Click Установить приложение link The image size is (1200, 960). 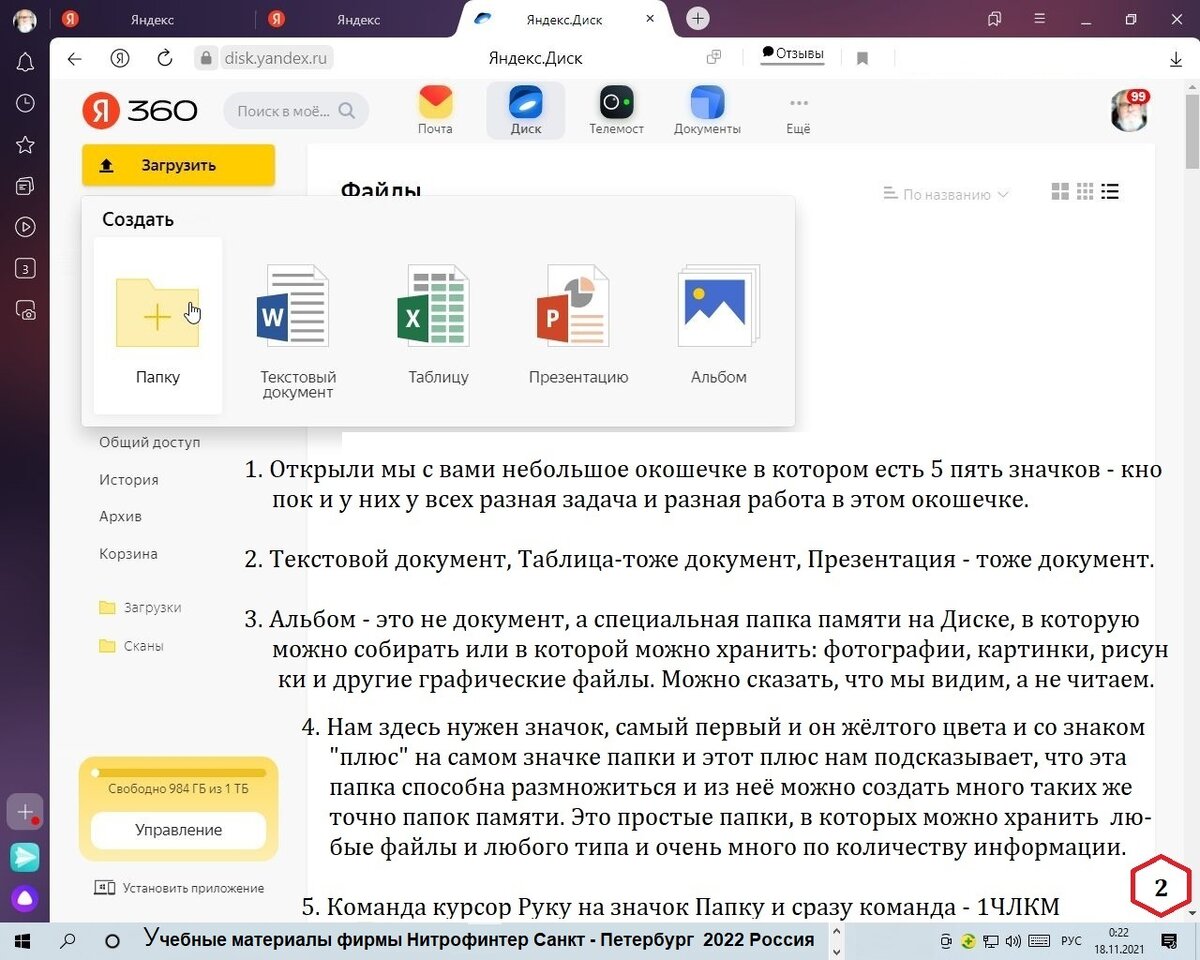[179, 888]
